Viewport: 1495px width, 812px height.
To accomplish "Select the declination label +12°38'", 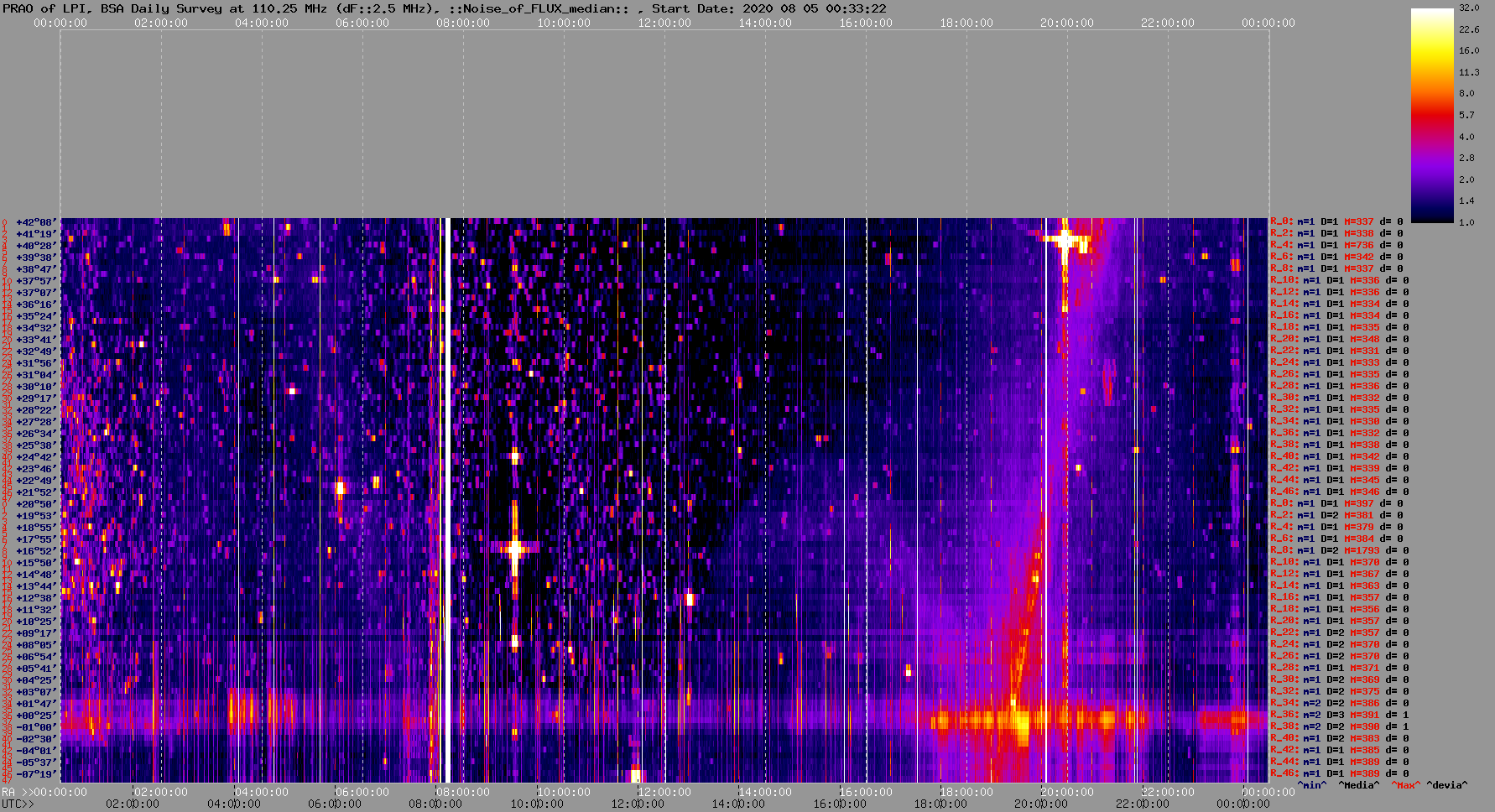I will (x=36, y=598).
